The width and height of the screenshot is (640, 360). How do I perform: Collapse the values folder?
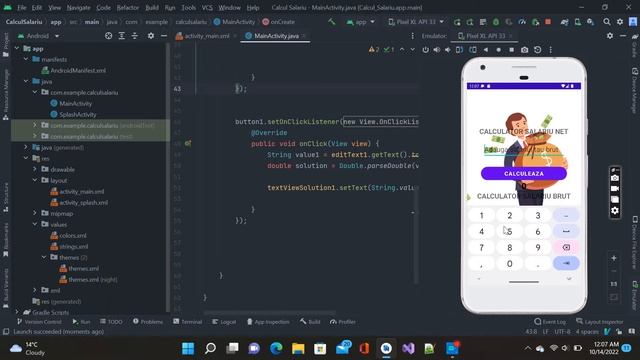[35, 224]
